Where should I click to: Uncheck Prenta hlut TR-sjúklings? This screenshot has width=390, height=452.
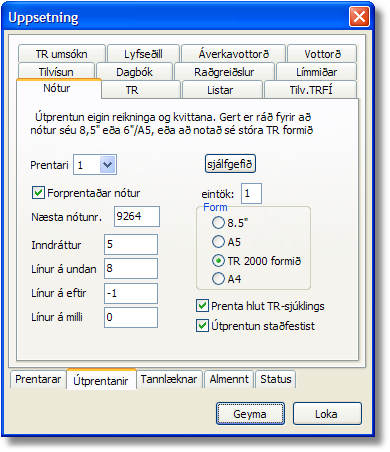(x=202, y=306)
